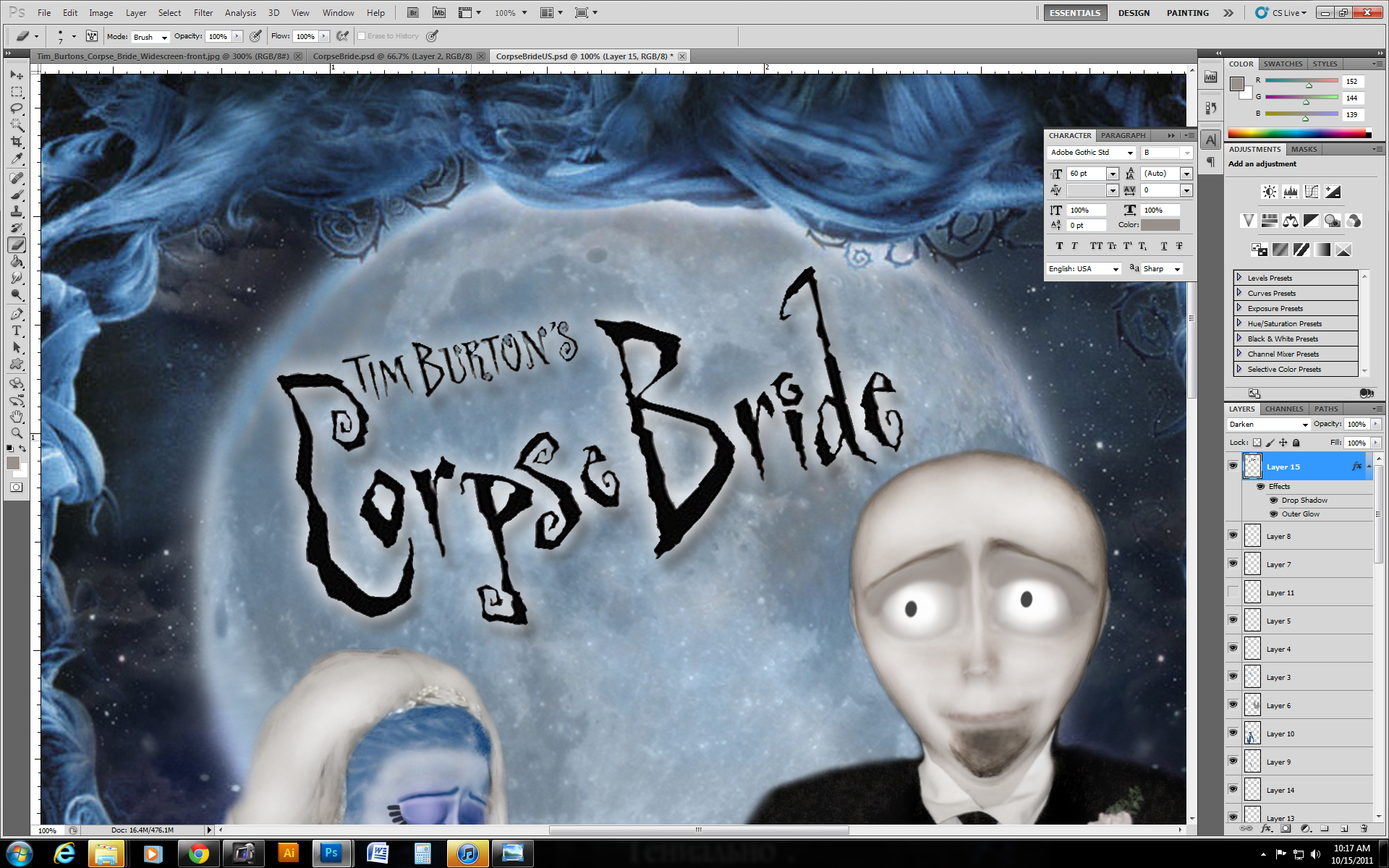Image resolution: width=1389 pixels, height=868 pixels.
Task: Expand Hue/Saturation Presets list
Action: point(1239,323)
